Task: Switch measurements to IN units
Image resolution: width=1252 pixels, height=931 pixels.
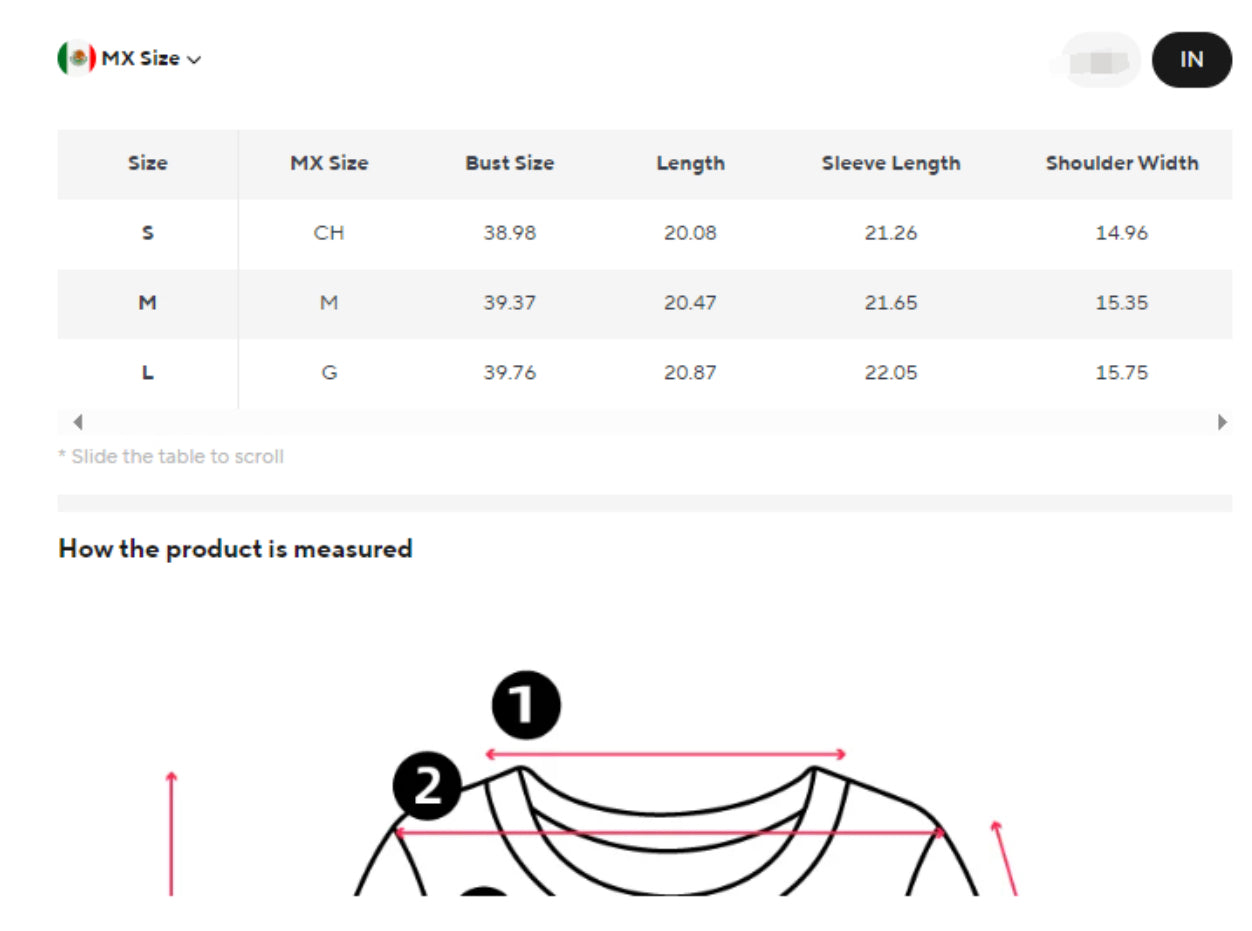Action: tap(1191, 60)
